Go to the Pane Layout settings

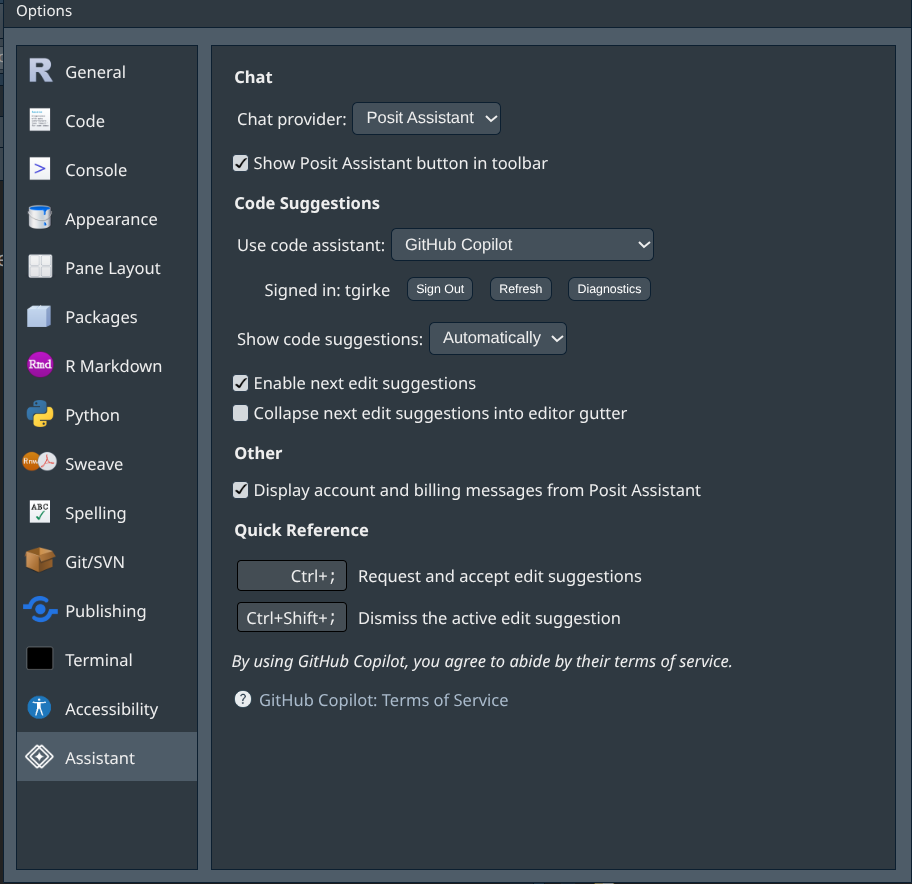[107, 268]
